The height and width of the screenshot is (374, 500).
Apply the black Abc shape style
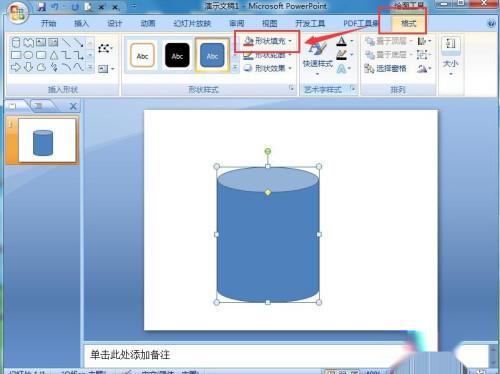[x=177, y=55]
